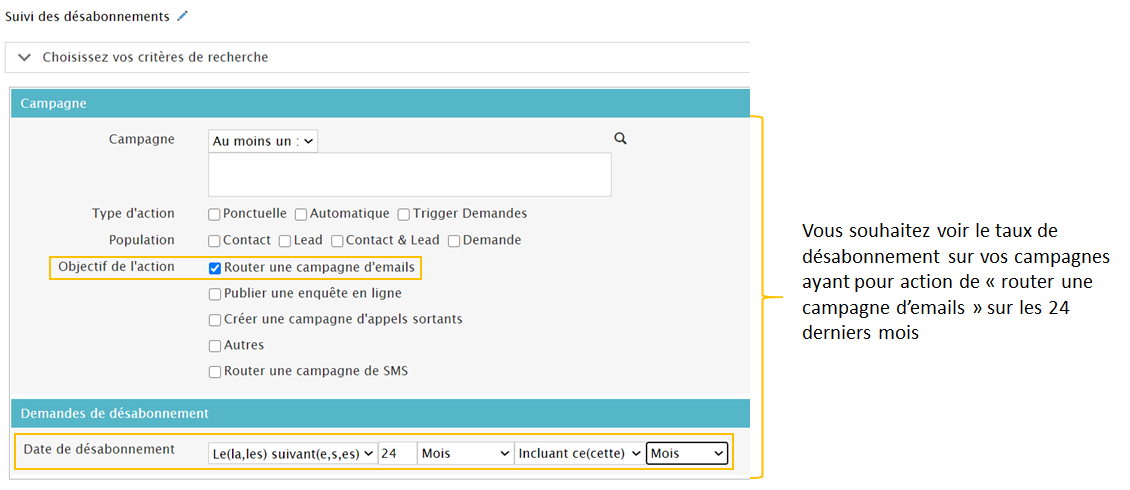
Task: Toggle the 'Contact & Lead' checkbox
Action: (337, 241)
